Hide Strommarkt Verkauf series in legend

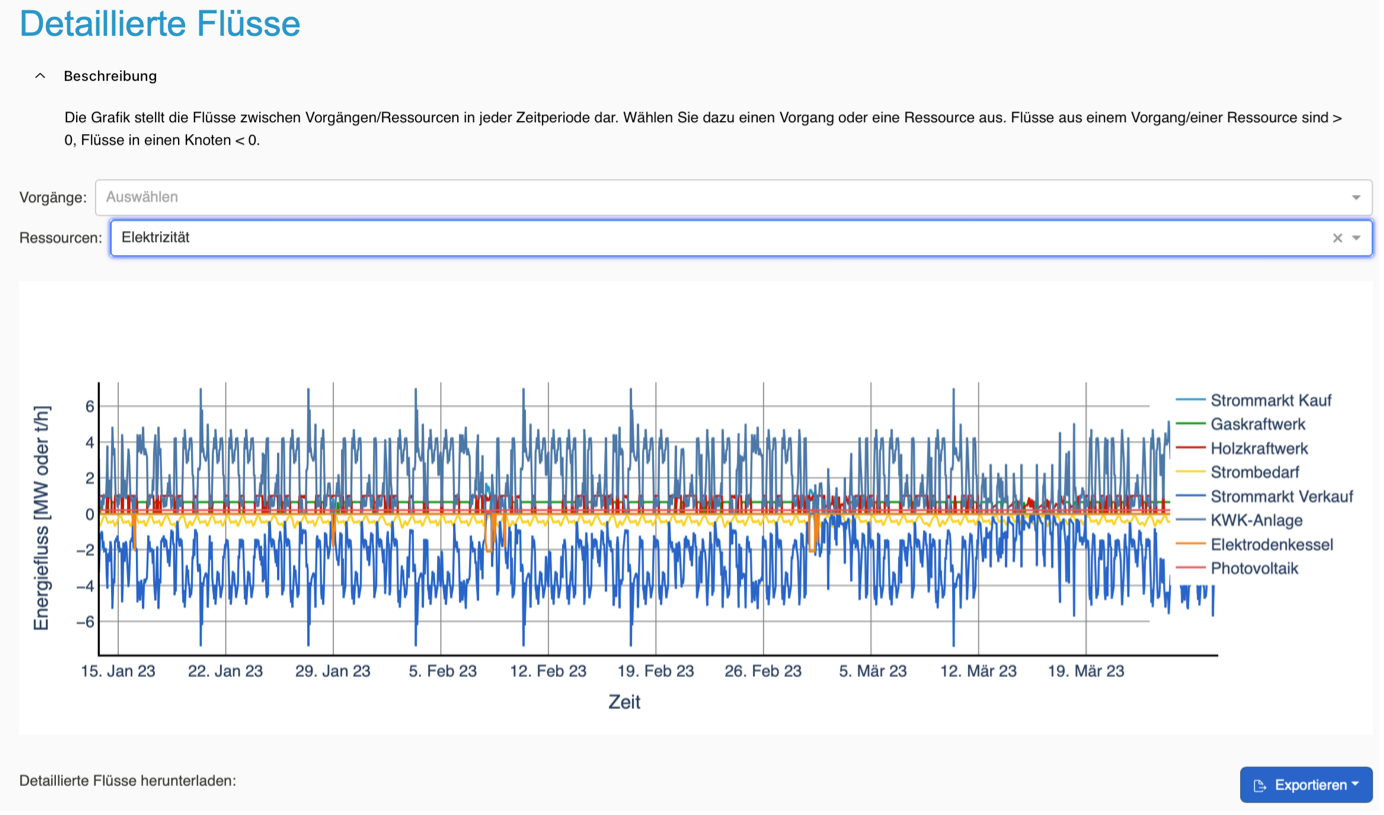point(1281,496)
